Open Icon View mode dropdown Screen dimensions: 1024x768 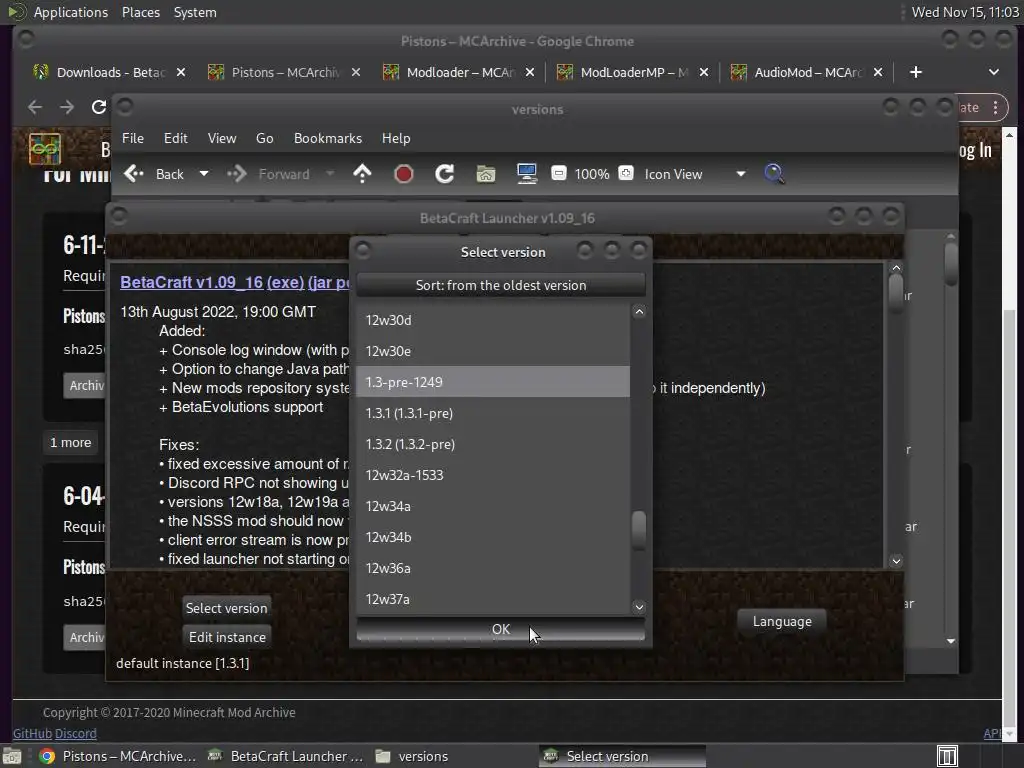point(694,174)
